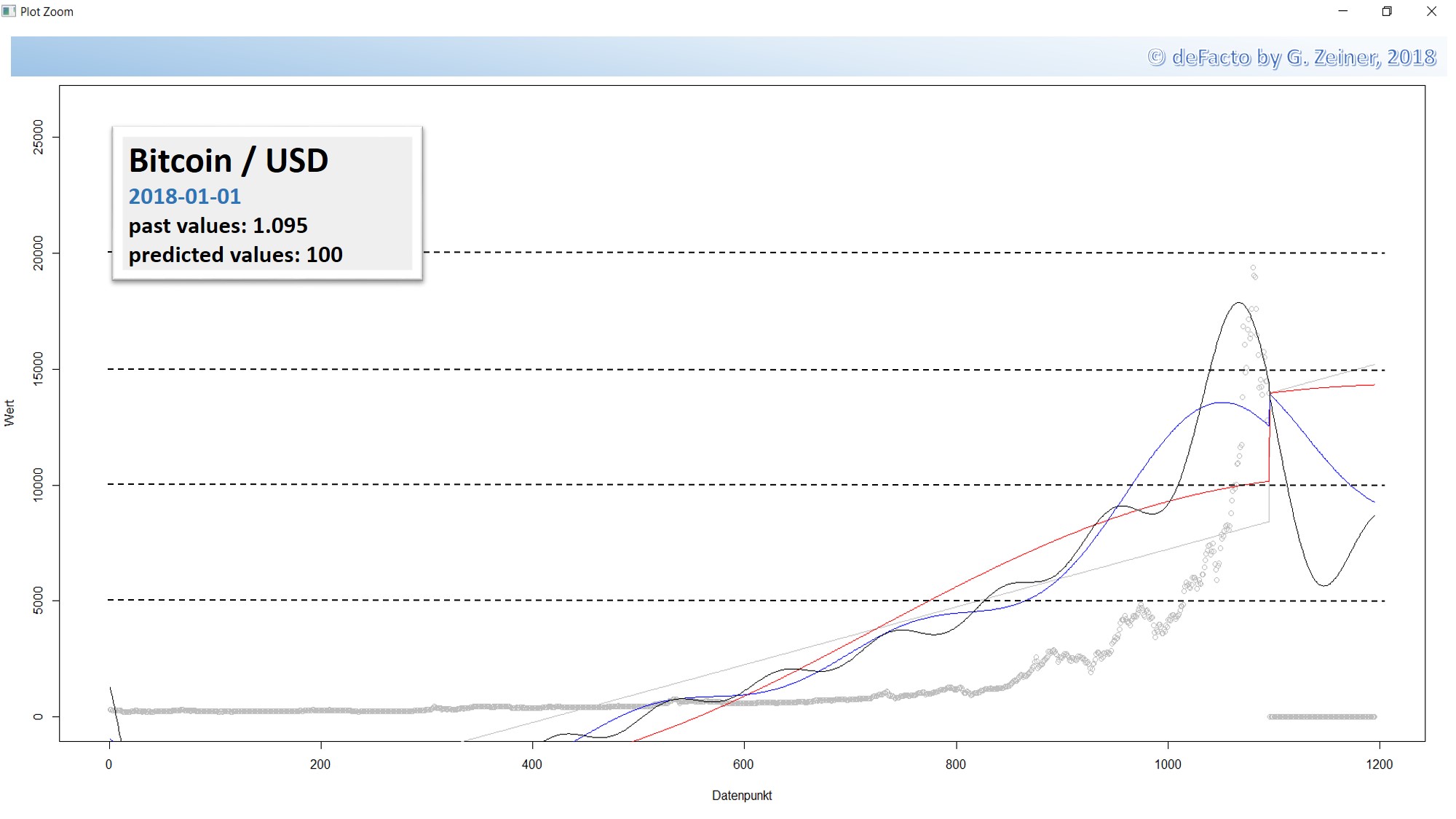Click the 0 tick label on the x-axis
The height and width of the screenshot is (819, 1456).
click(109, 764)
